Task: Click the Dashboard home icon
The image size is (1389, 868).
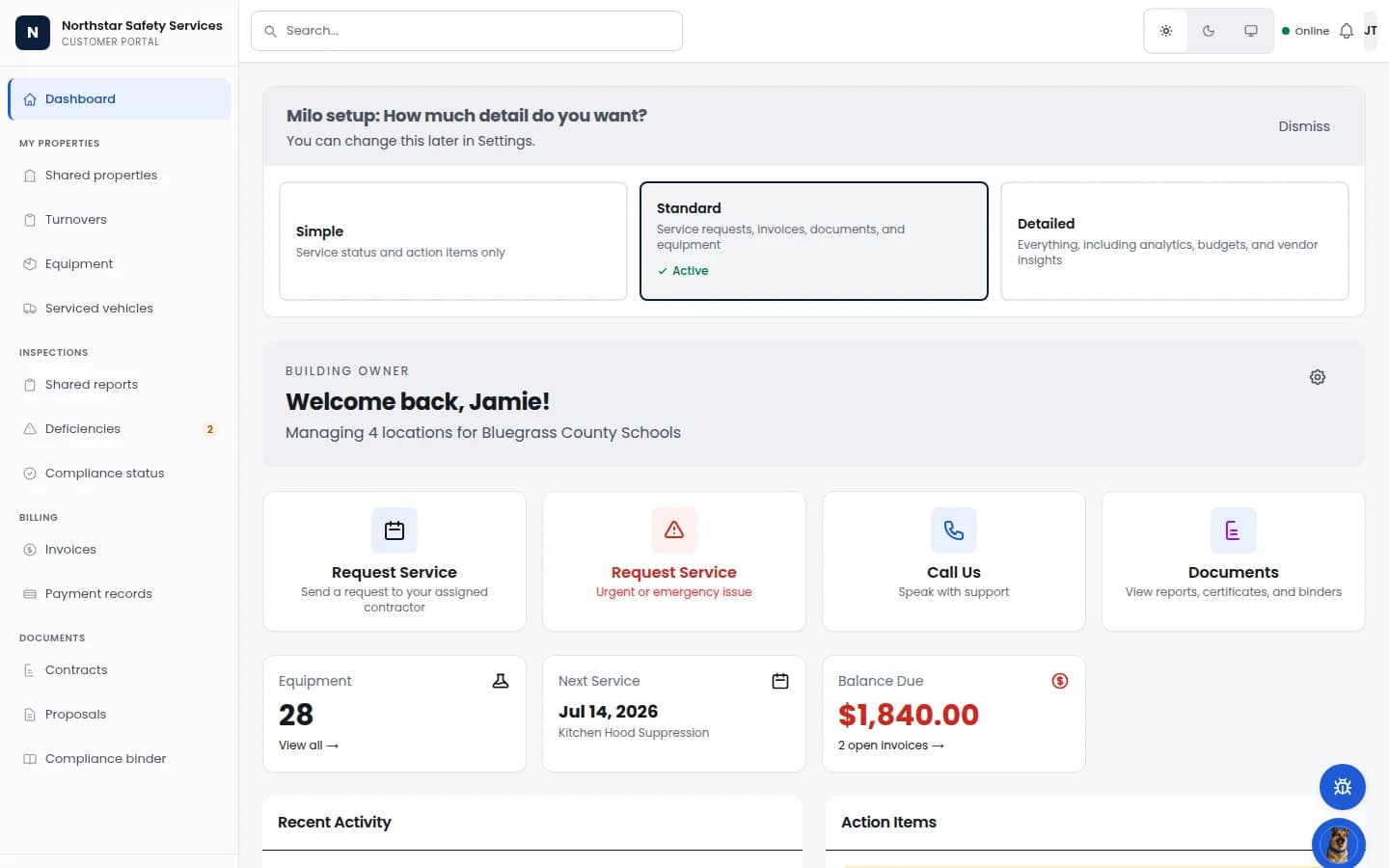Action: 30,99
